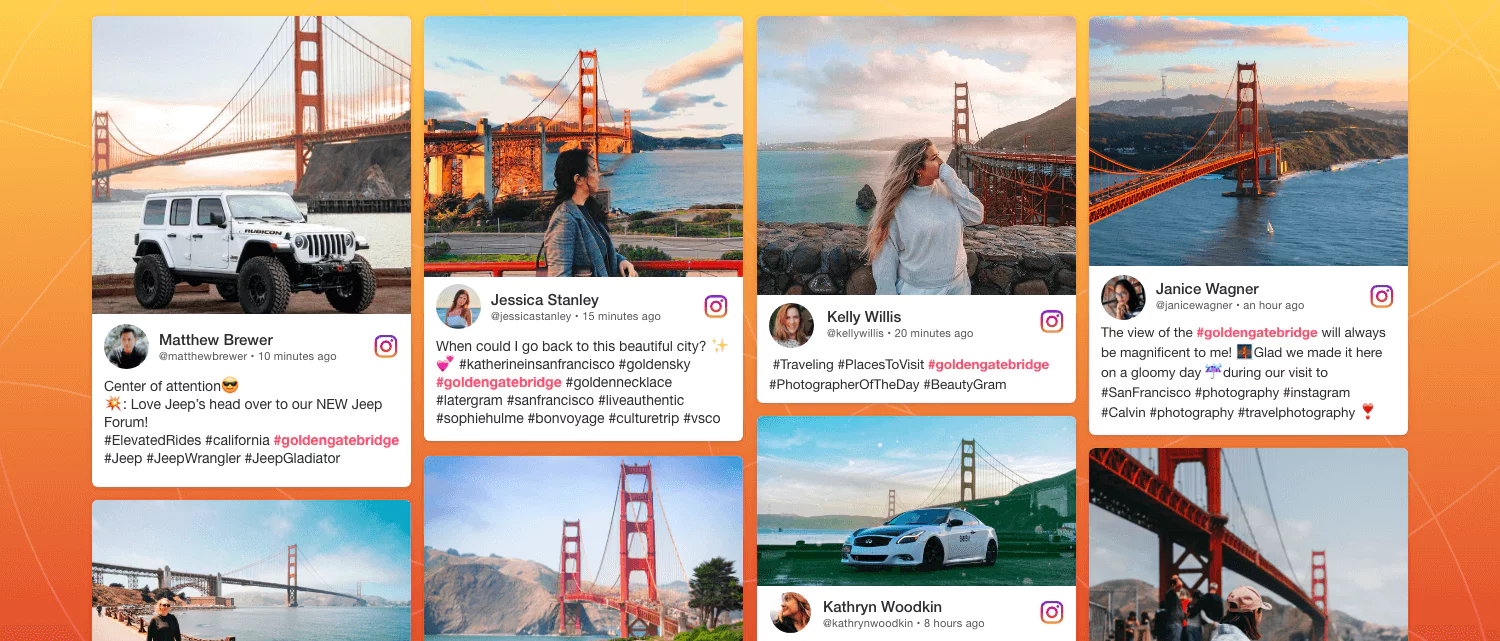
Task: Click Instagram icon on Kelly Willis's post
Action: 1051,321
